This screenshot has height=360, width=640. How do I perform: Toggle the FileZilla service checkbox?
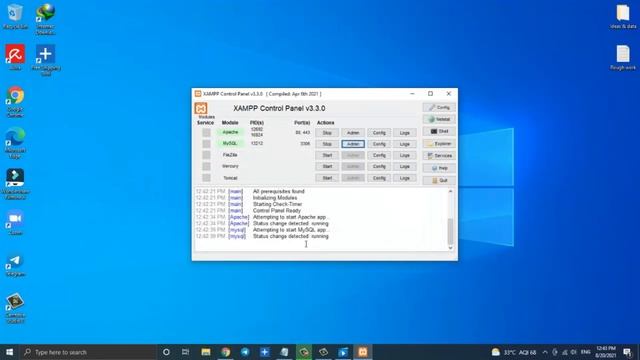206,155
